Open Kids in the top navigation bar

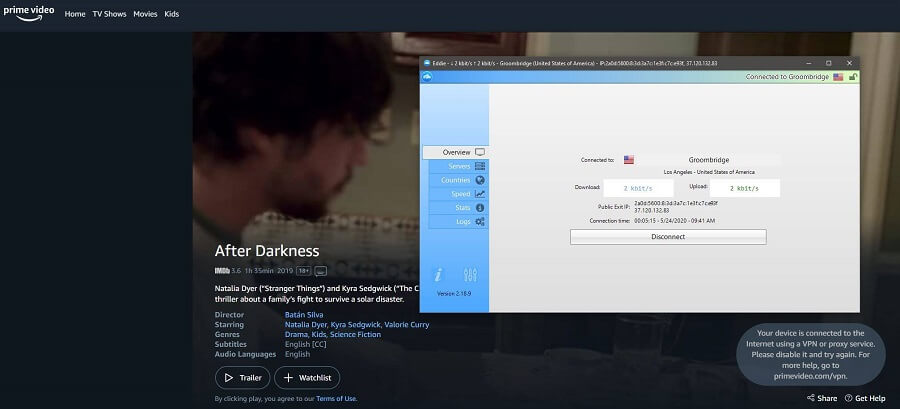coord(172,14)
